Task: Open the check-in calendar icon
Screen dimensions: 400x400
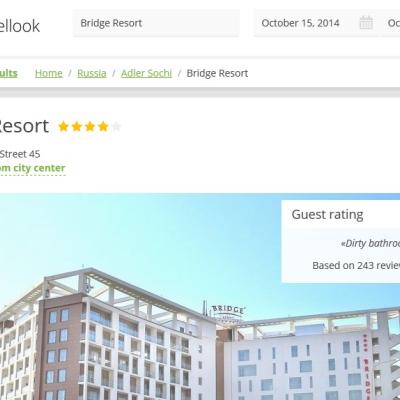Action: pos(366,23)
